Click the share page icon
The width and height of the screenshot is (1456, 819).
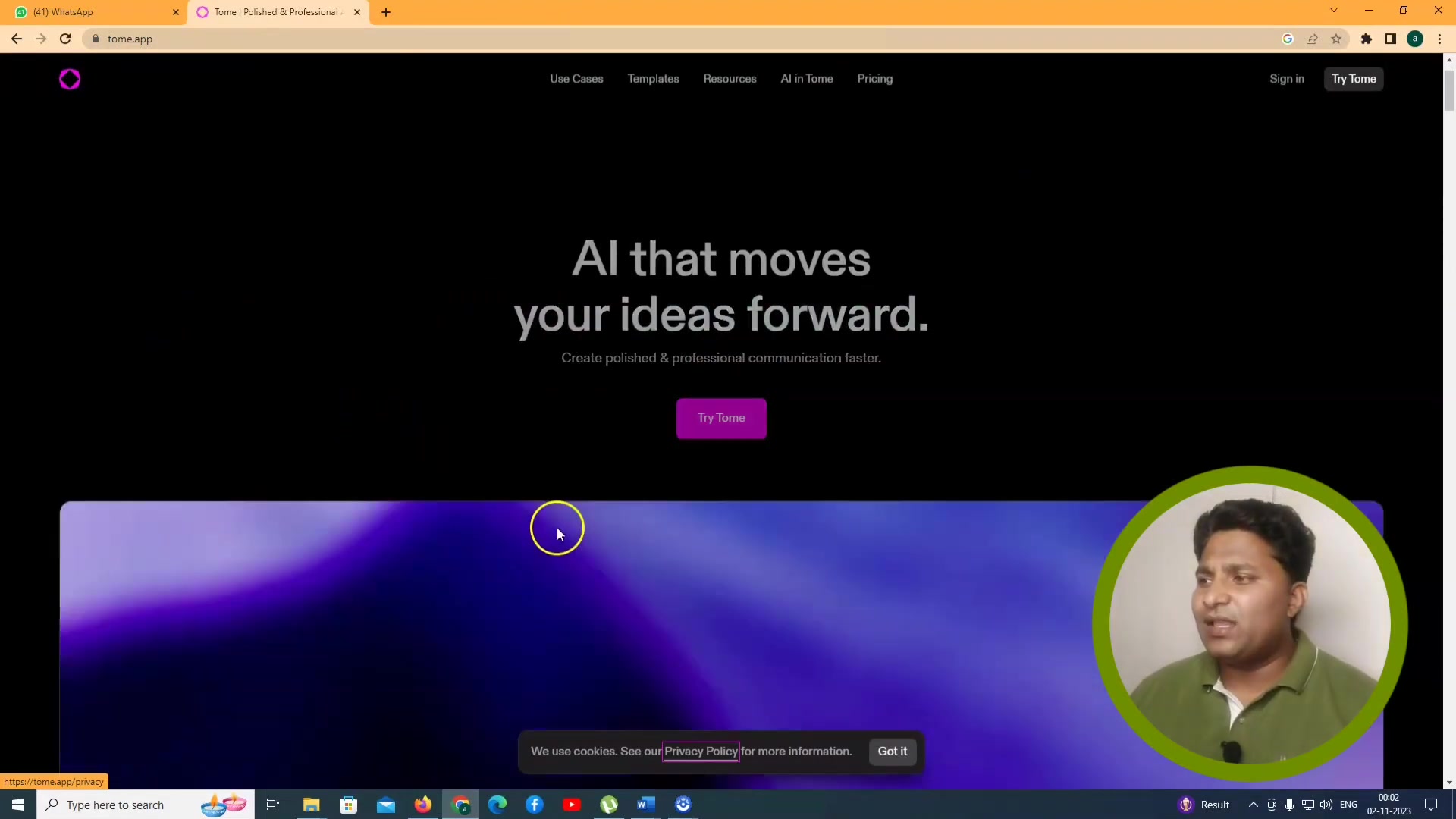(x=1312, y=39)
